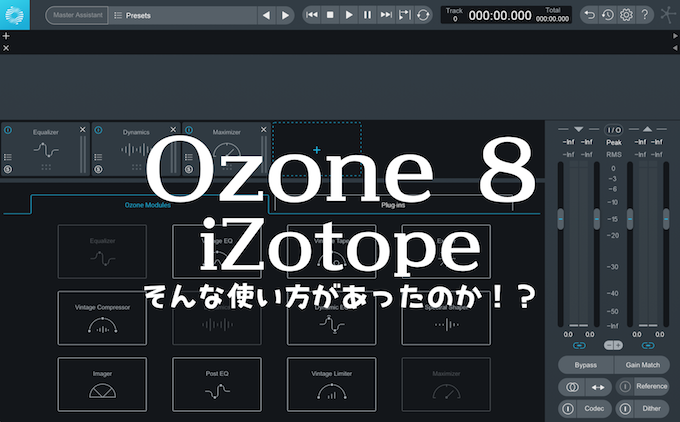The image size is (680, 422).
Task: Solo the Equalizer module
Action: pos(8,169)
